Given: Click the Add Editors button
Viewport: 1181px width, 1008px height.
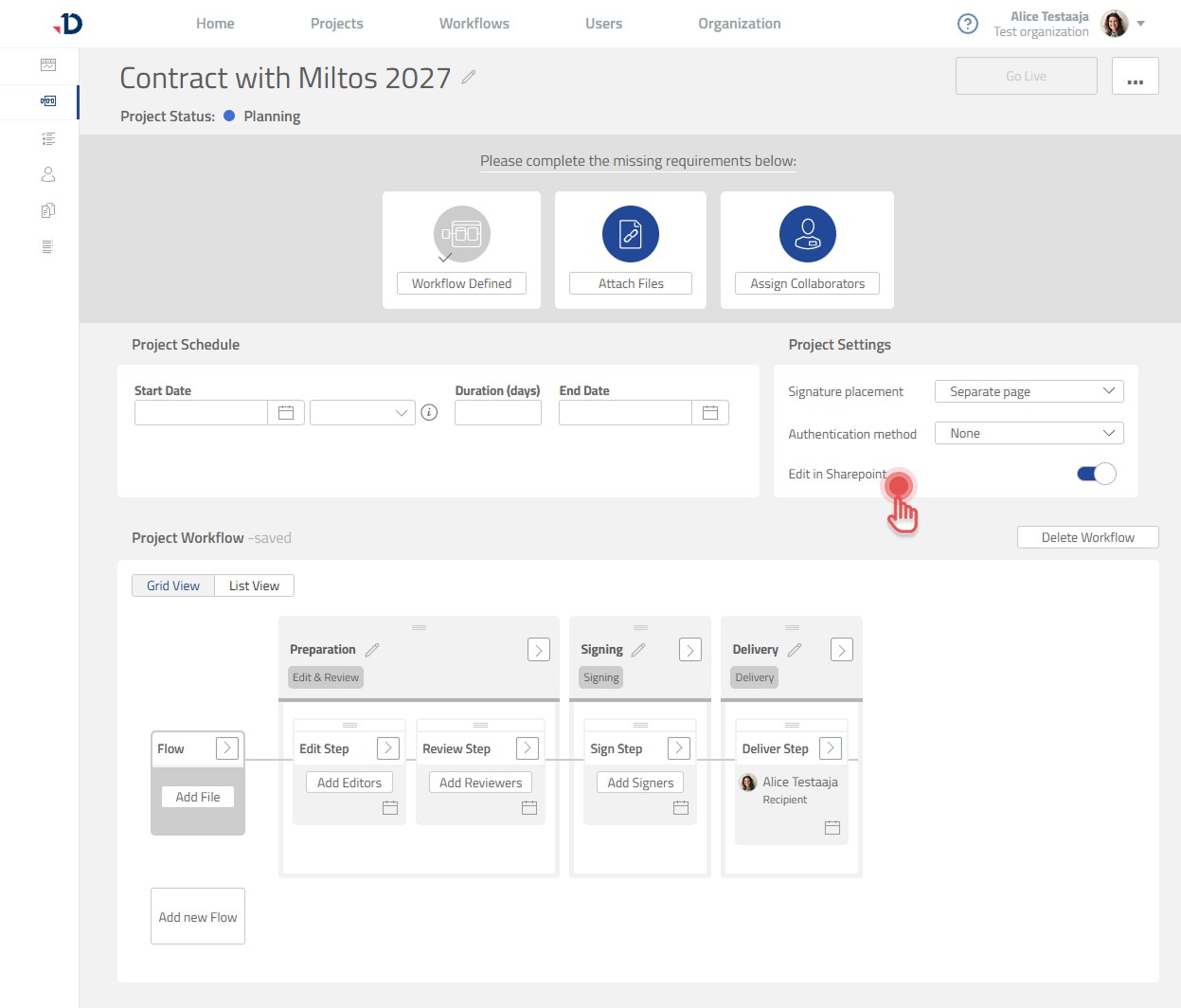Looking at the screenshot, I should click(349, 783).
